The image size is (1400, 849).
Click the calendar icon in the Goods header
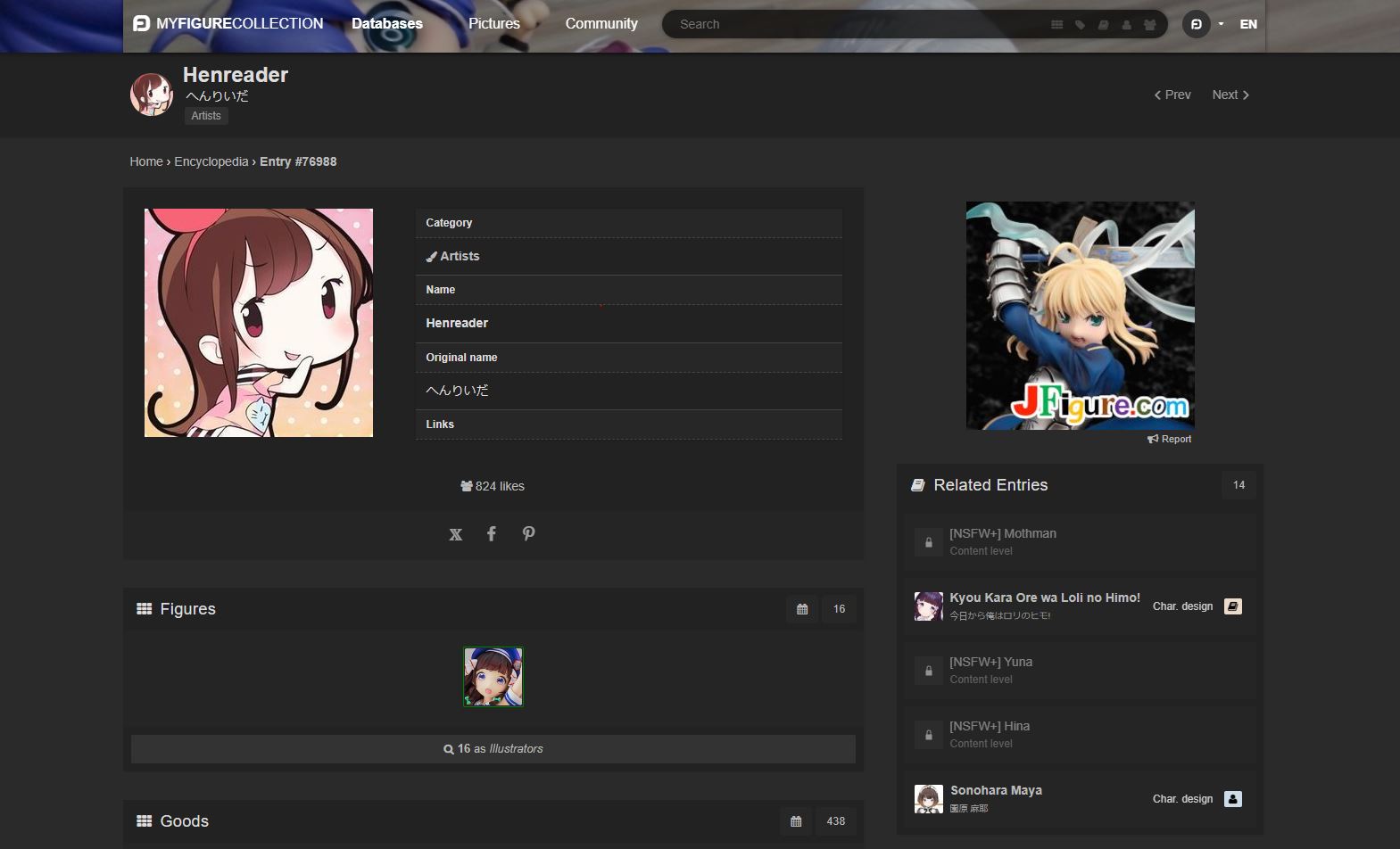click(x=796, y=821)
